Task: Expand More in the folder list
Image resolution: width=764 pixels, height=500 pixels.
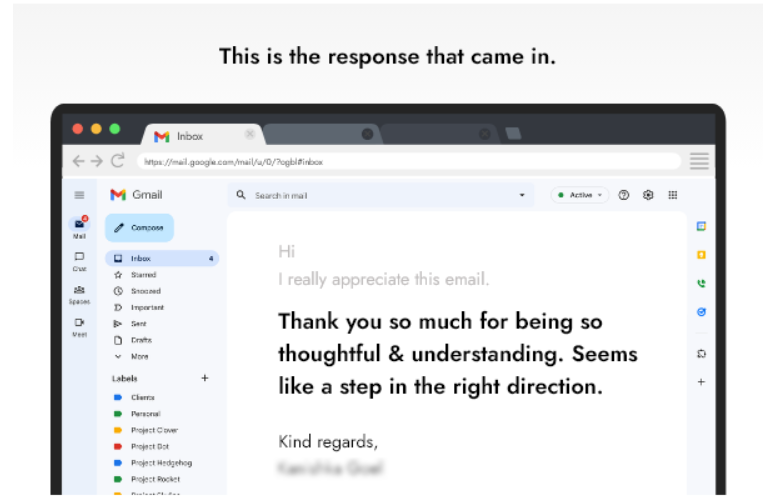Action: tap(139, 356)
